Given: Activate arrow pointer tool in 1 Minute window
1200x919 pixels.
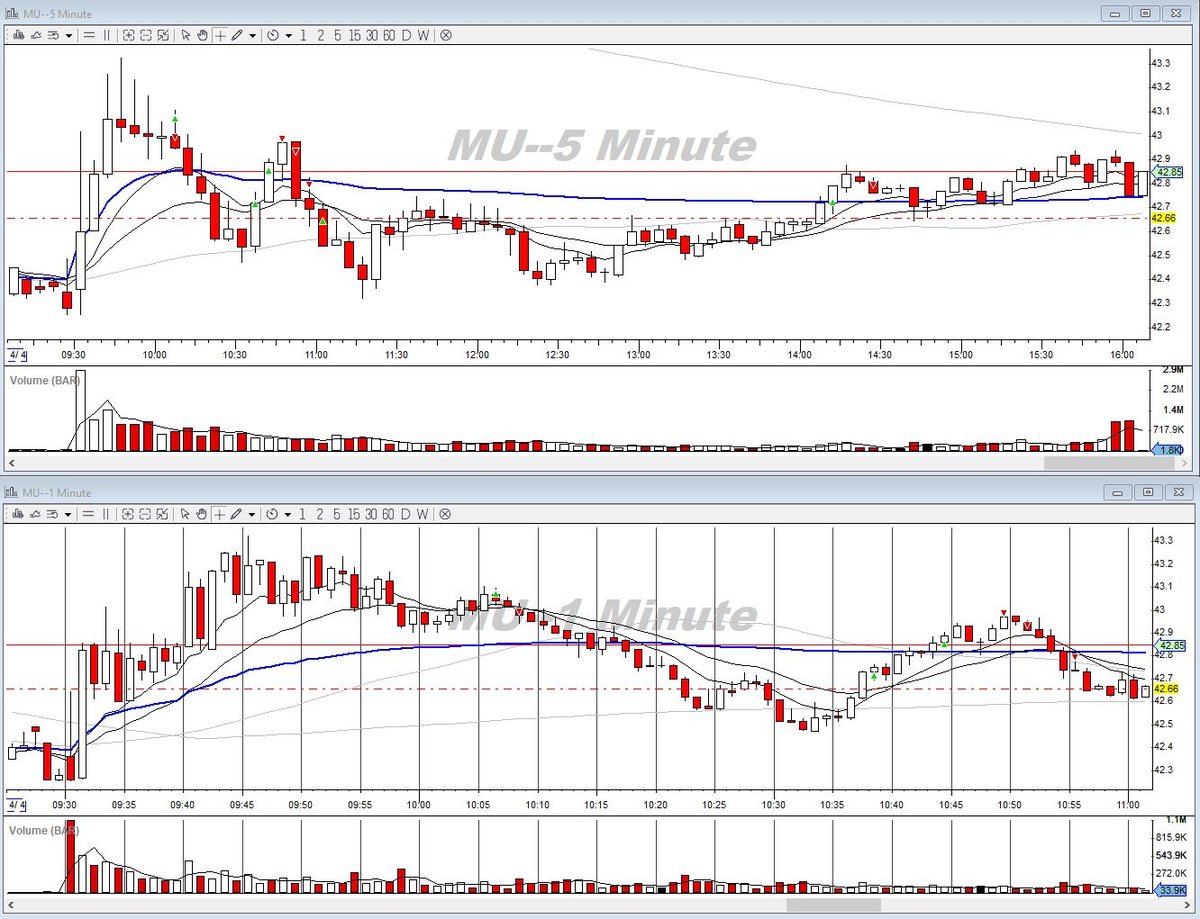Looking at the screenshot, I should coord(185,513).
